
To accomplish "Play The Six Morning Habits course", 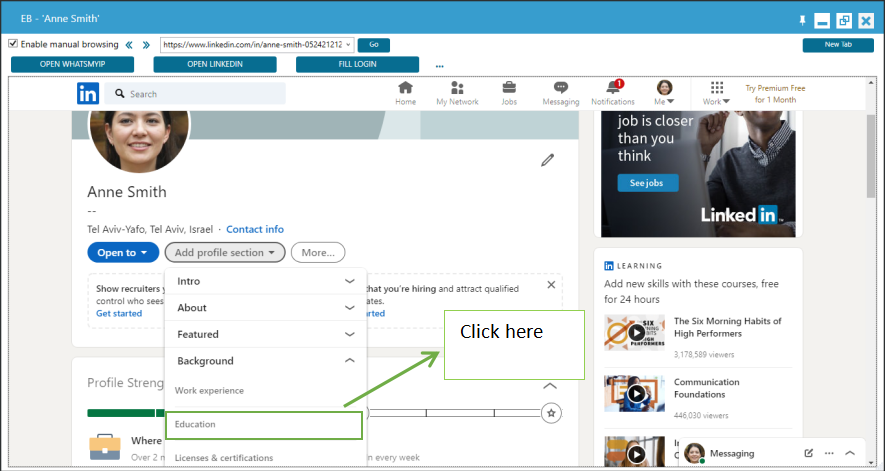I will [637, 333].
